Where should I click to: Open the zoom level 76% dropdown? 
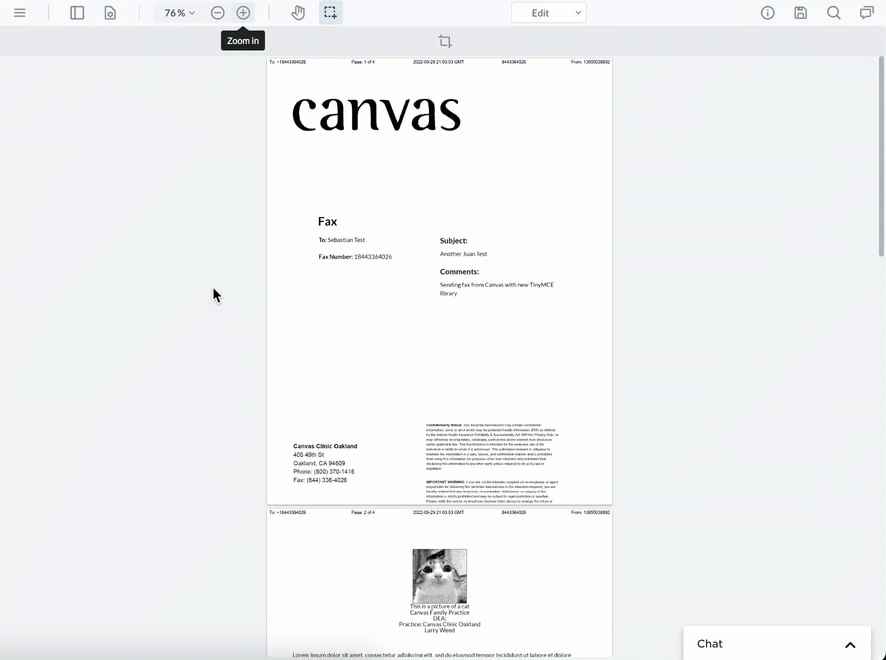click(177, 13)
